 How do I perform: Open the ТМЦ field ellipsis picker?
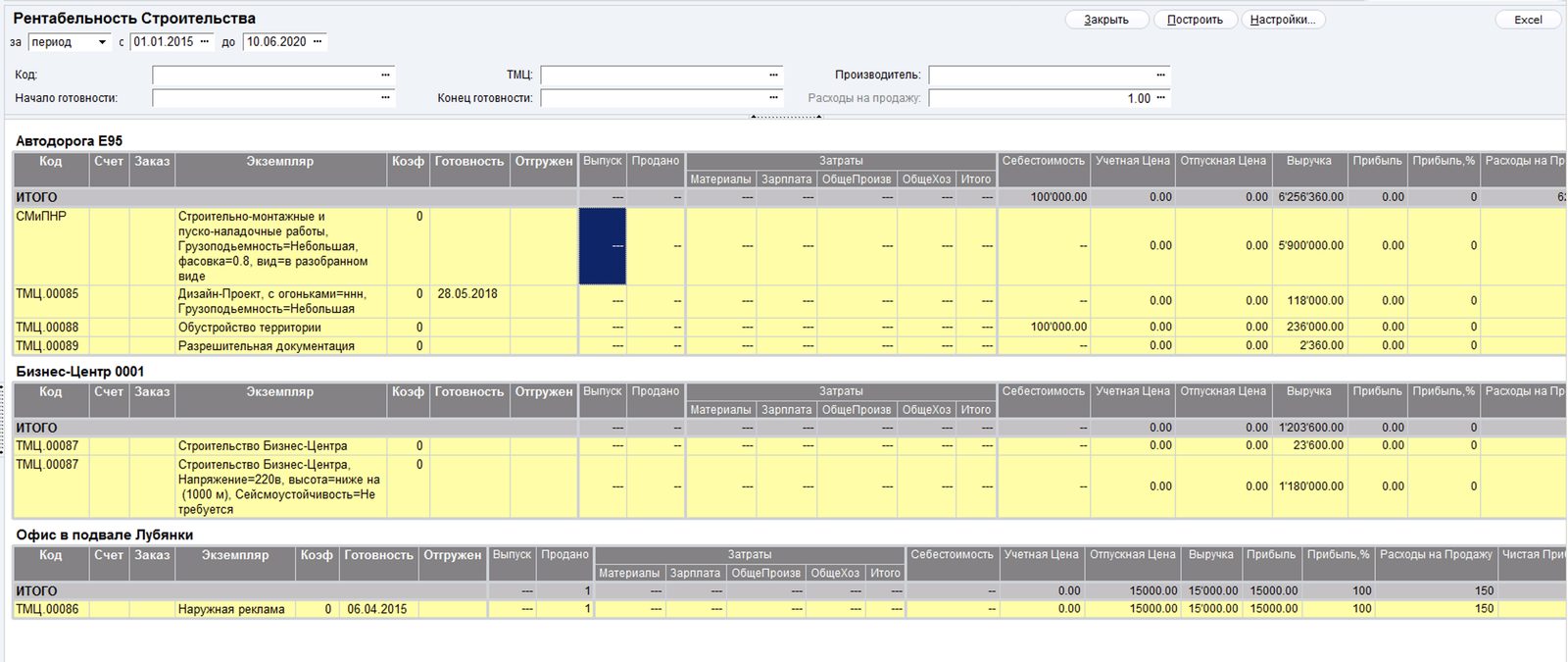(774, 75)
